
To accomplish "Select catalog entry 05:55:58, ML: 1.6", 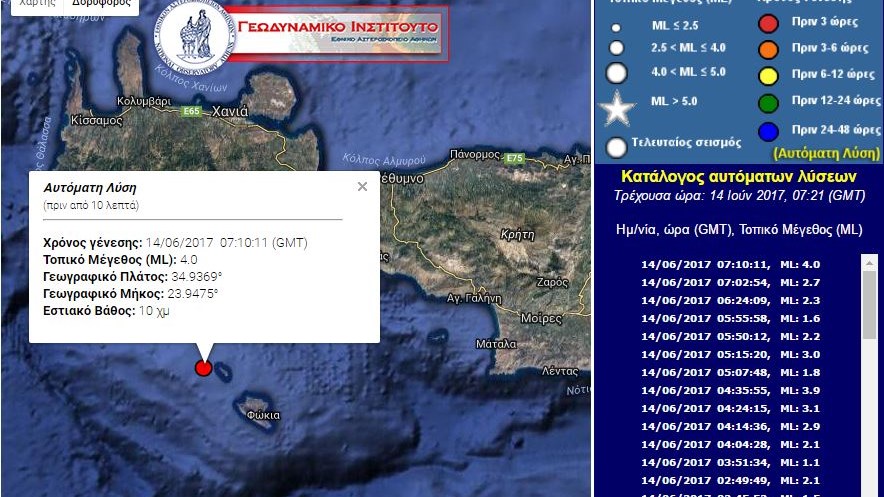I will [x=731, y=318].
